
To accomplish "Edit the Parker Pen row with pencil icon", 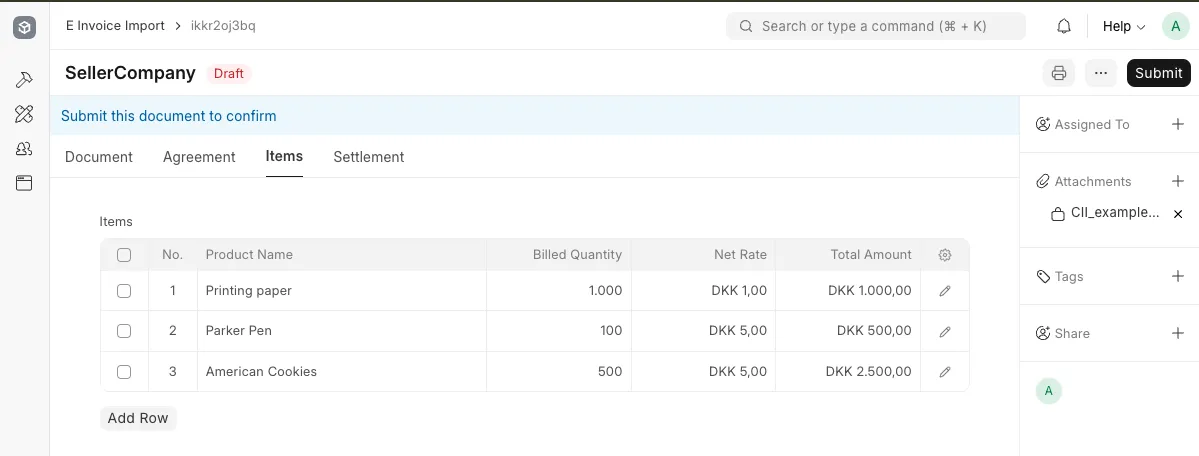I will pos(945,331).
